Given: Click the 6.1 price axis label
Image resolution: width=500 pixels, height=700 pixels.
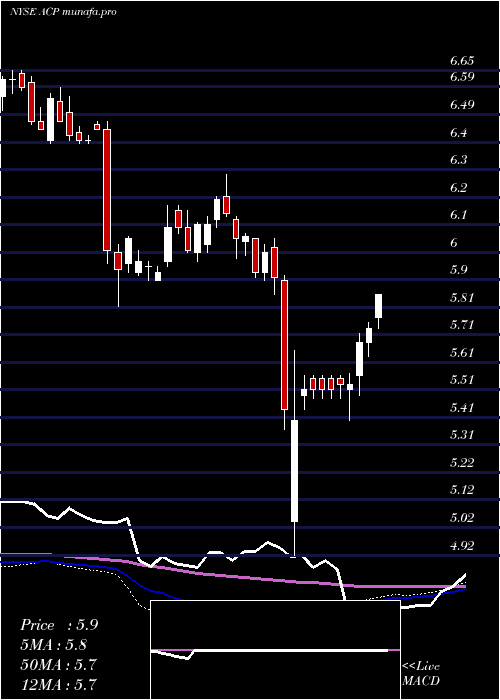Looking at the screenshot, I should (x=458, y=215).
